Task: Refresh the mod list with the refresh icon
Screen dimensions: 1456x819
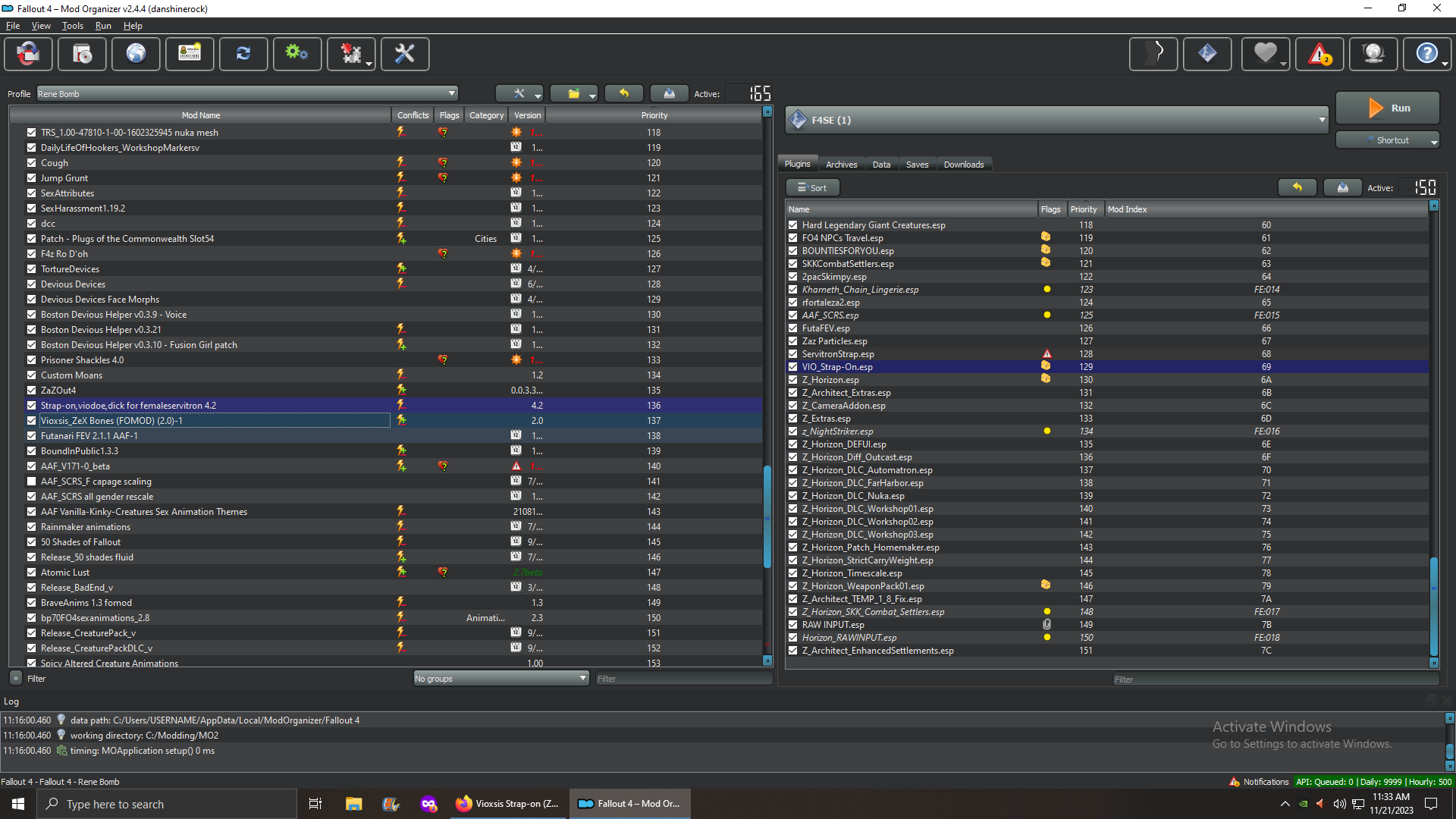Action: pyautogui.click(x=243, y=54)
